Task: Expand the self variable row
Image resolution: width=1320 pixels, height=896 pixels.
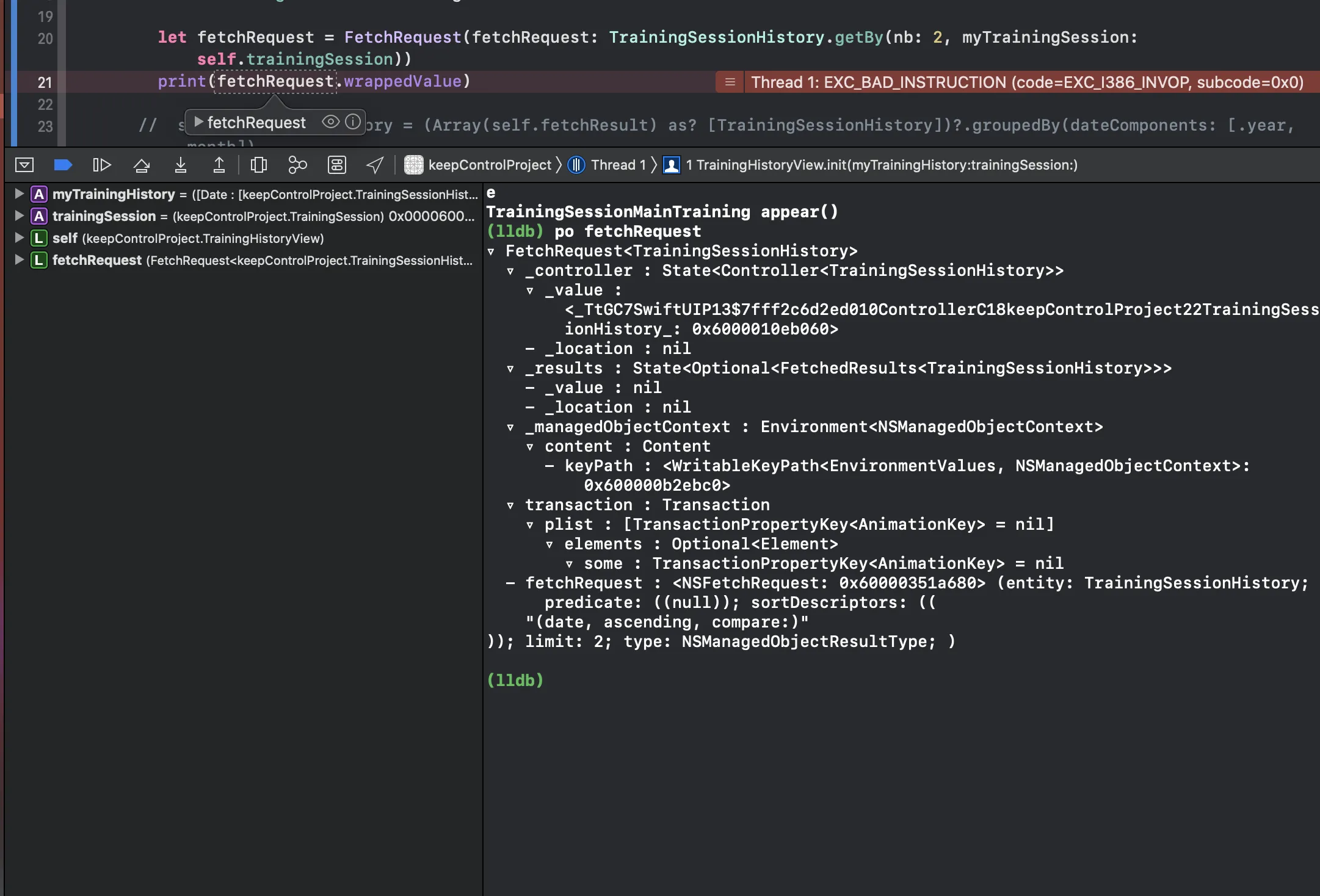Action: pyautogui.click(x=19, y=238)
